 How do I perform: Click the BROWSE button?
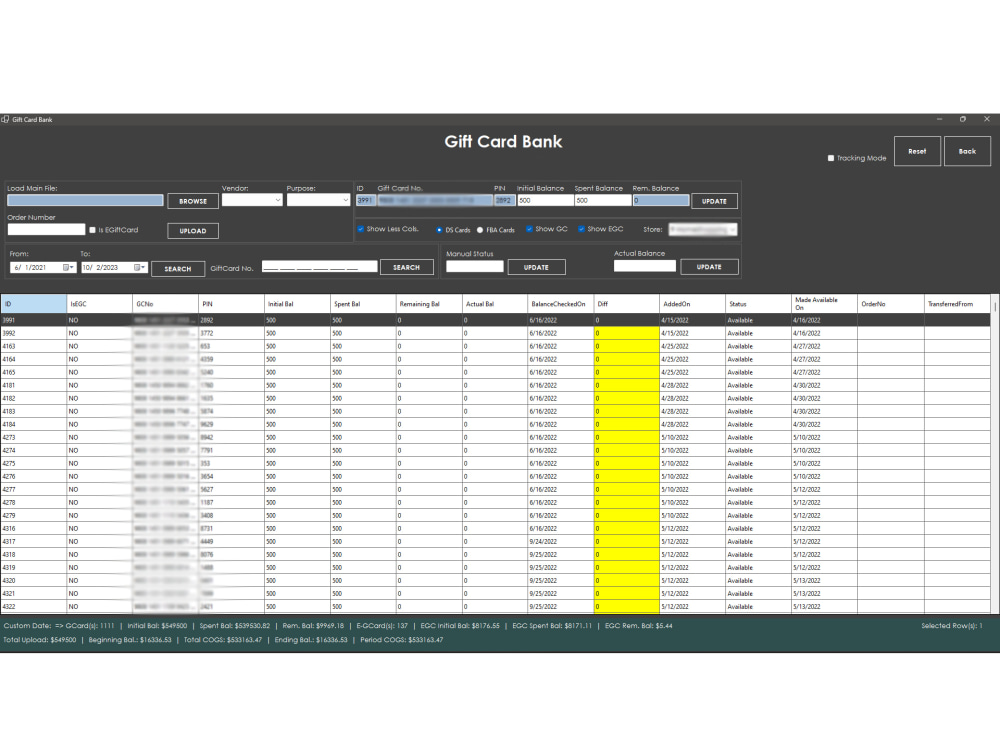pos(193,201)
